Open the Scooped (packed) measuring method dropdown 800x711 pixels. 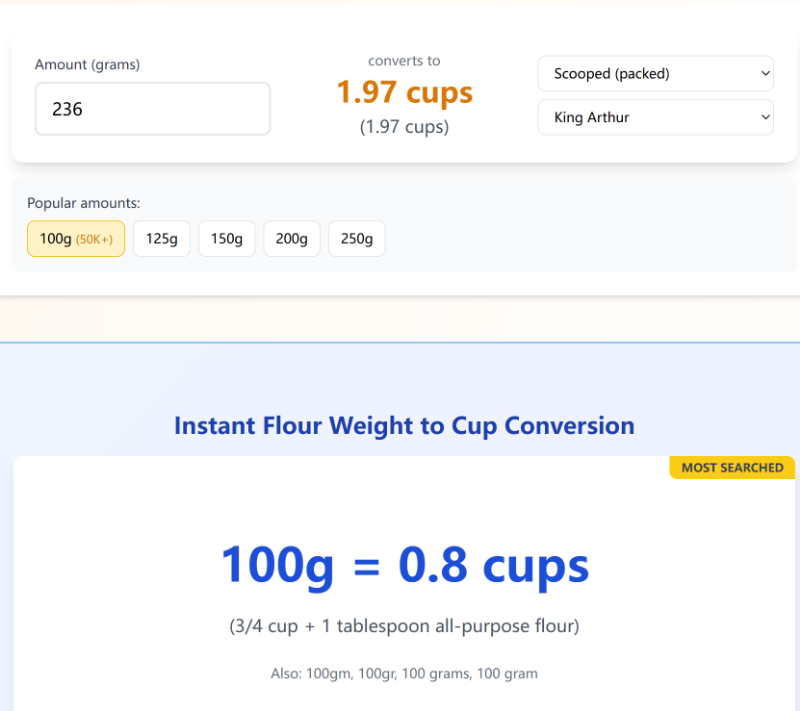[x=655, y=74]
